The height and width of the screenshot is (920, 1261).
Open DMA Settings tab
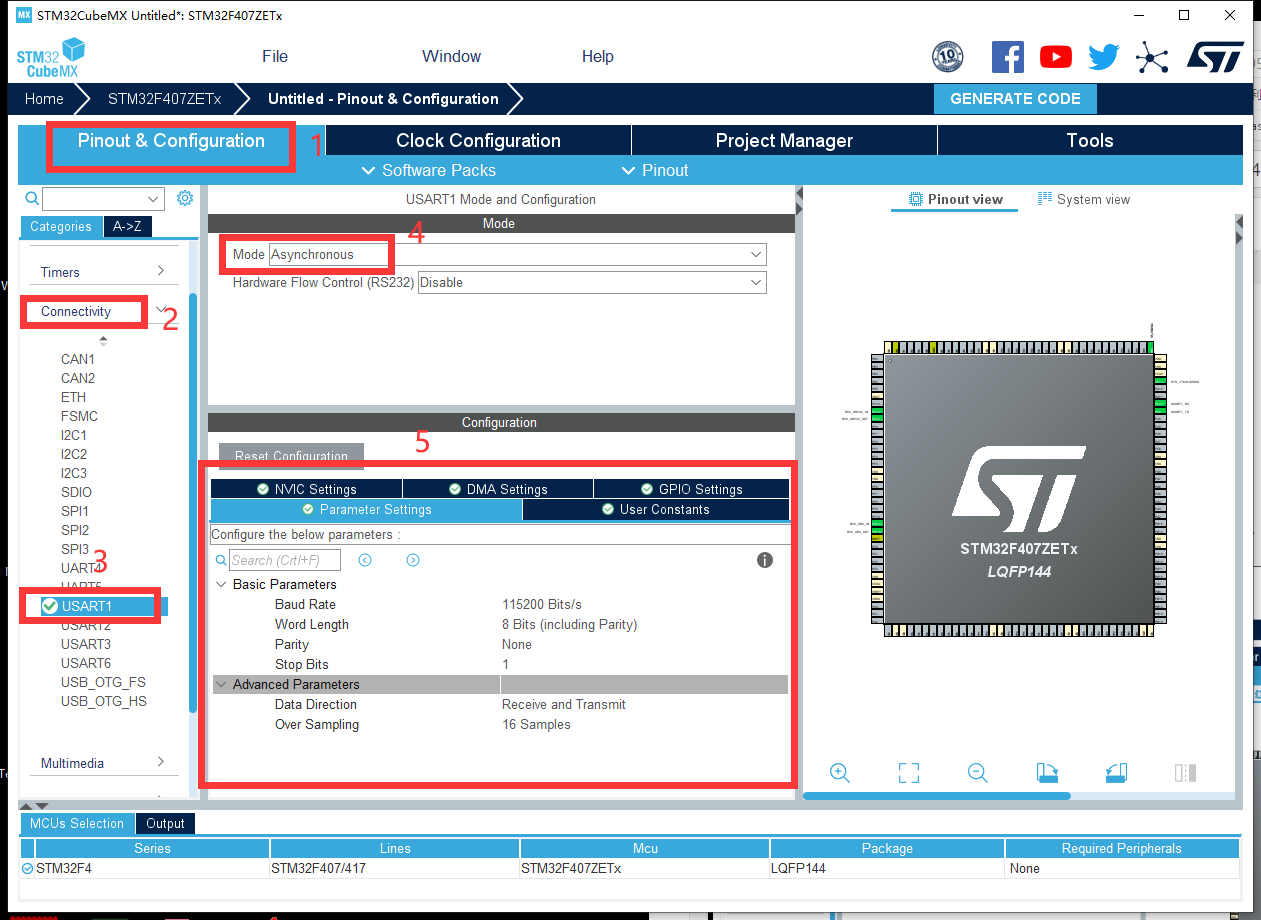point(498,489)
